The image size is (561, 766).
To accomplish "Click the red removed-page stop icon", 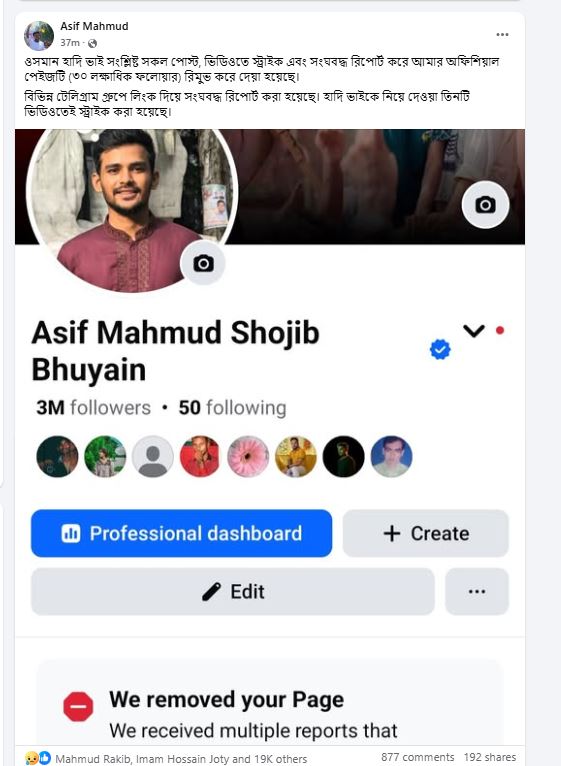I will (x=78, y=707).
